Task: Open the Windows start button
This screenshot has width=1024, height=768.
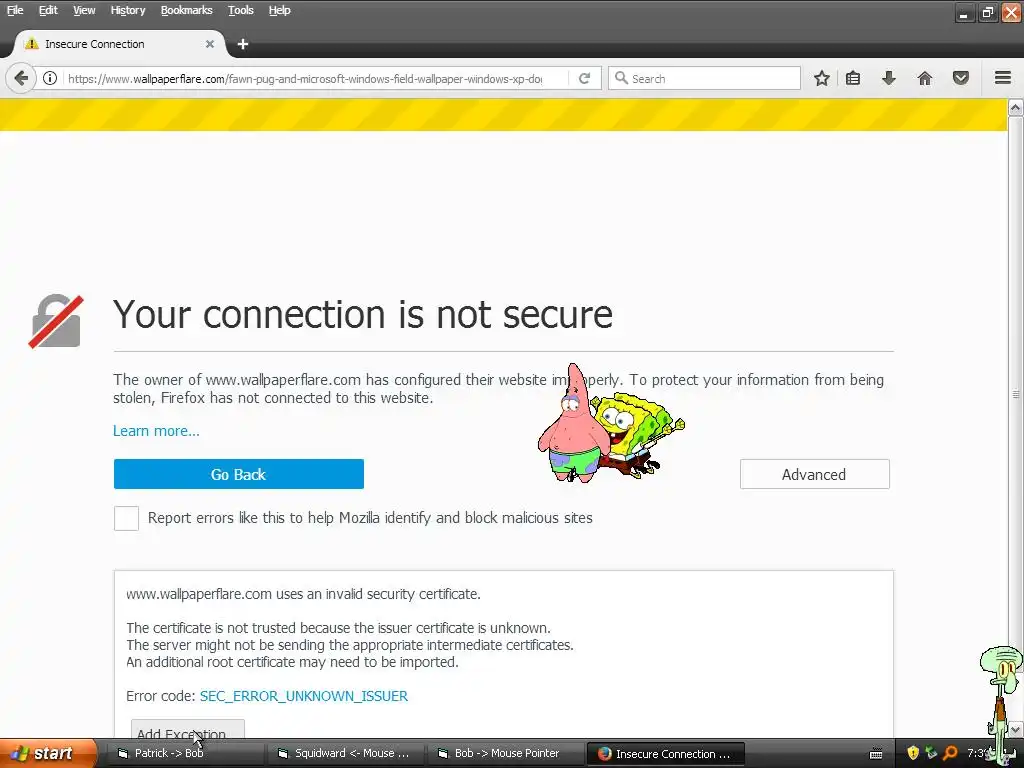Action: click(x=49, y=754)
